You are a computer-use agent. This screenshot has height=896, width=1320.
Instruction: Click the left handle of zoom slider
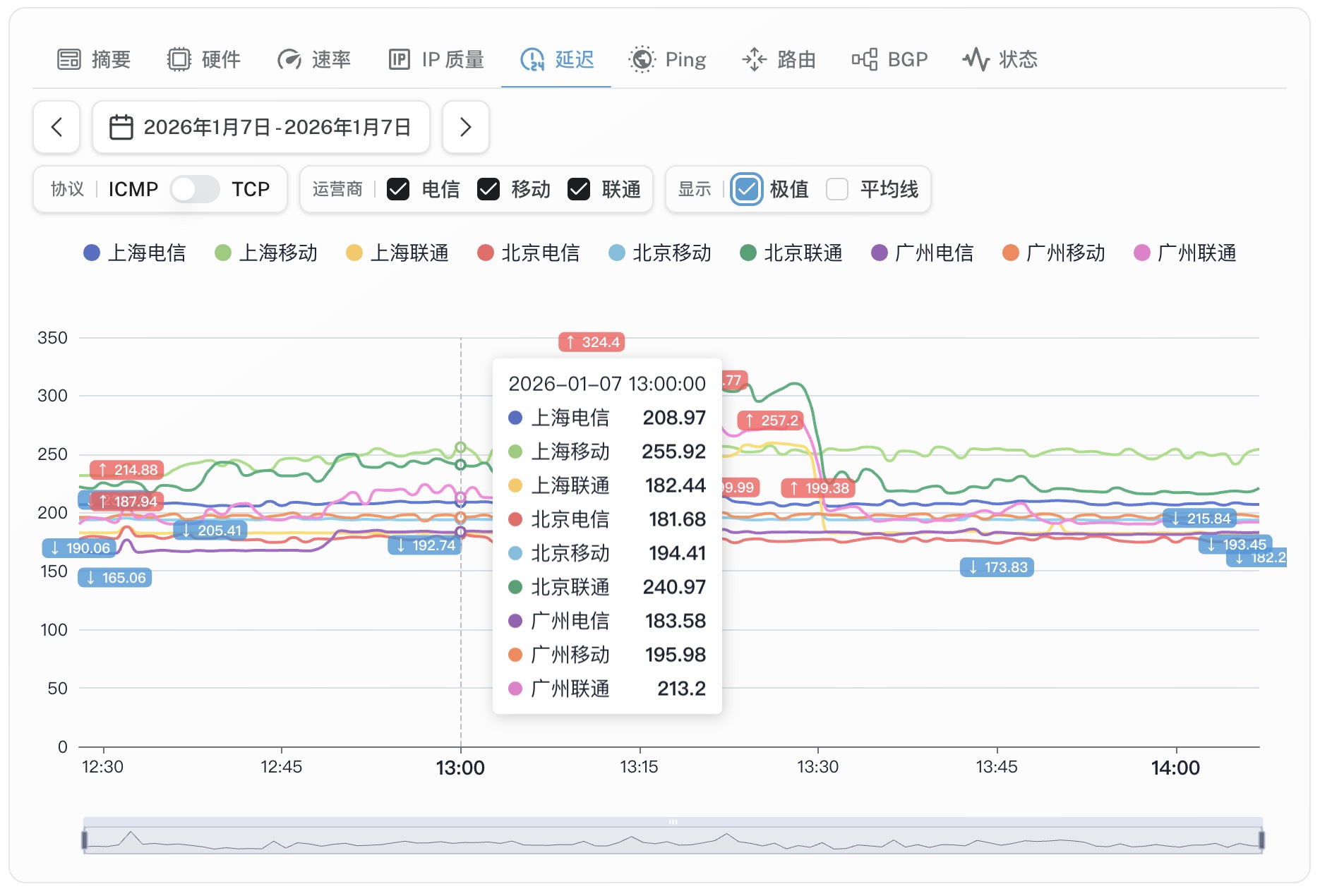85,840
